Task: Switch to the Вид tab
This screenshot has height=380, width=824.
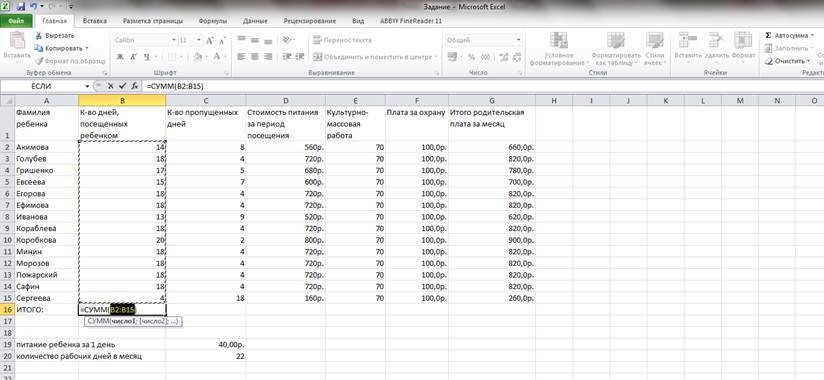Action: 358,22
